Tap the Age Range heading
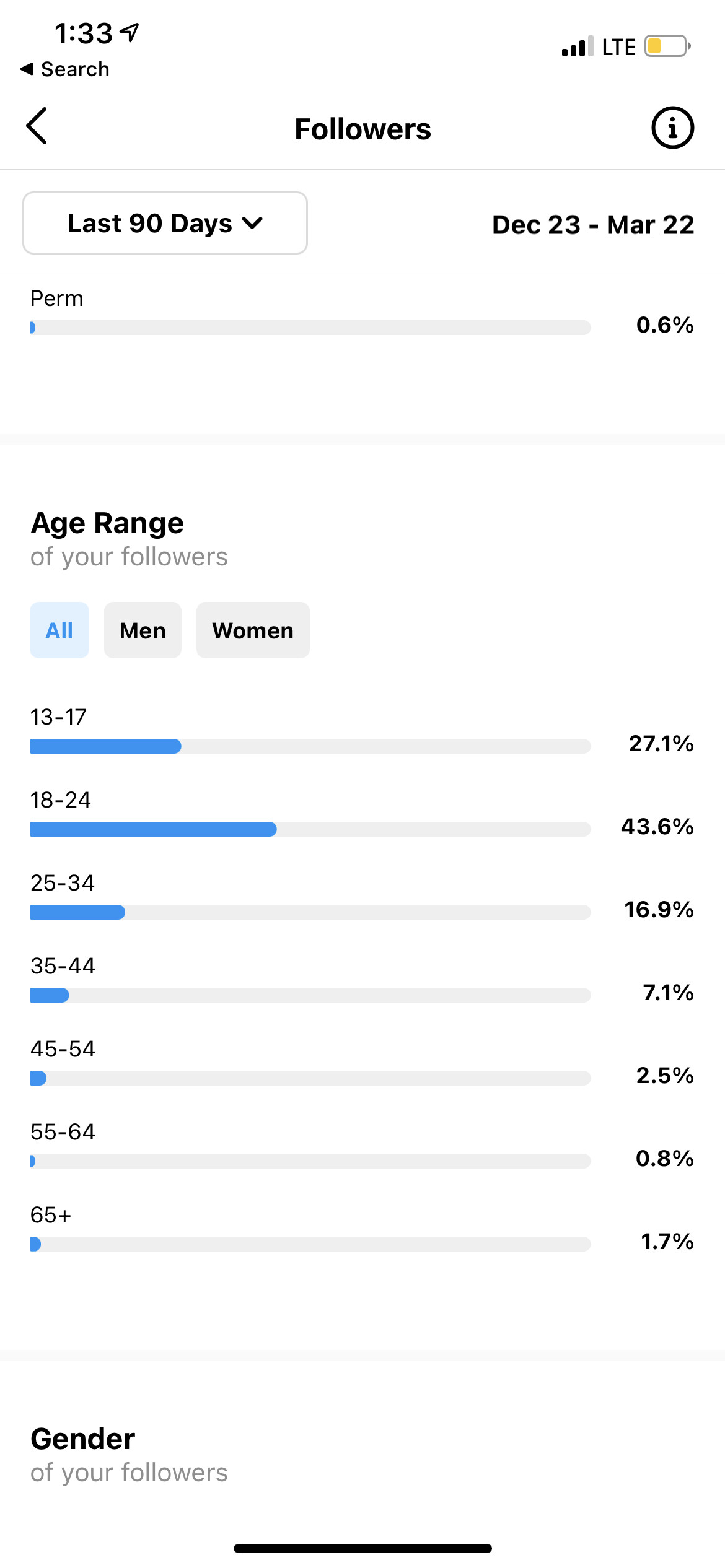 click(107, 524)
